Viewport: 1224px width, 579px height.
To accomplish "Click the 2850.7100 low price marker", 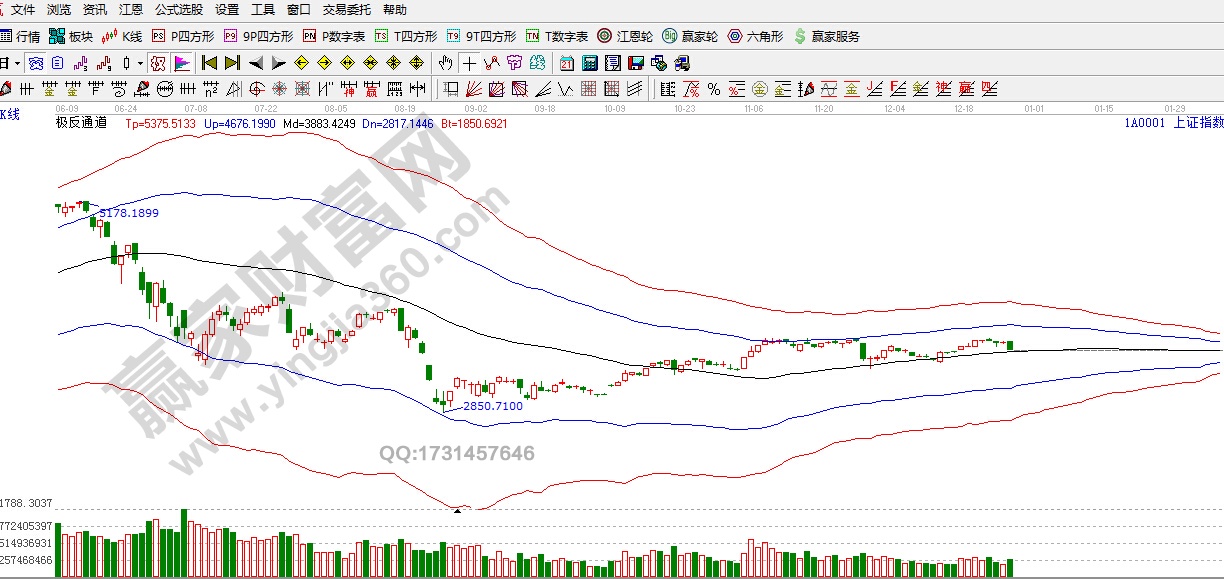I will [492, 406].
